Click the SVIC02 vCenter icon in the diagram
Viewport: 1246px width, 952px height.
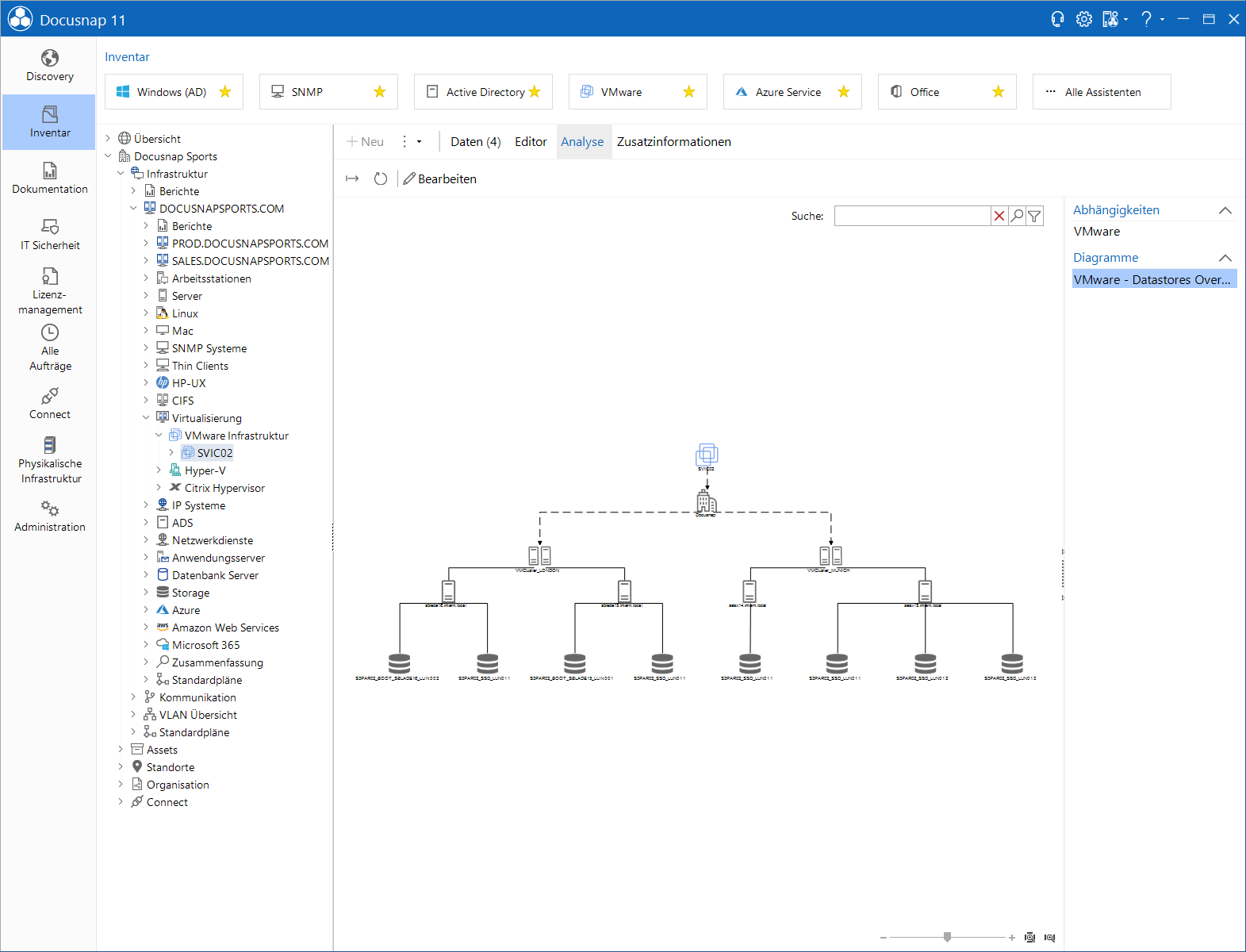click(707, 455)
